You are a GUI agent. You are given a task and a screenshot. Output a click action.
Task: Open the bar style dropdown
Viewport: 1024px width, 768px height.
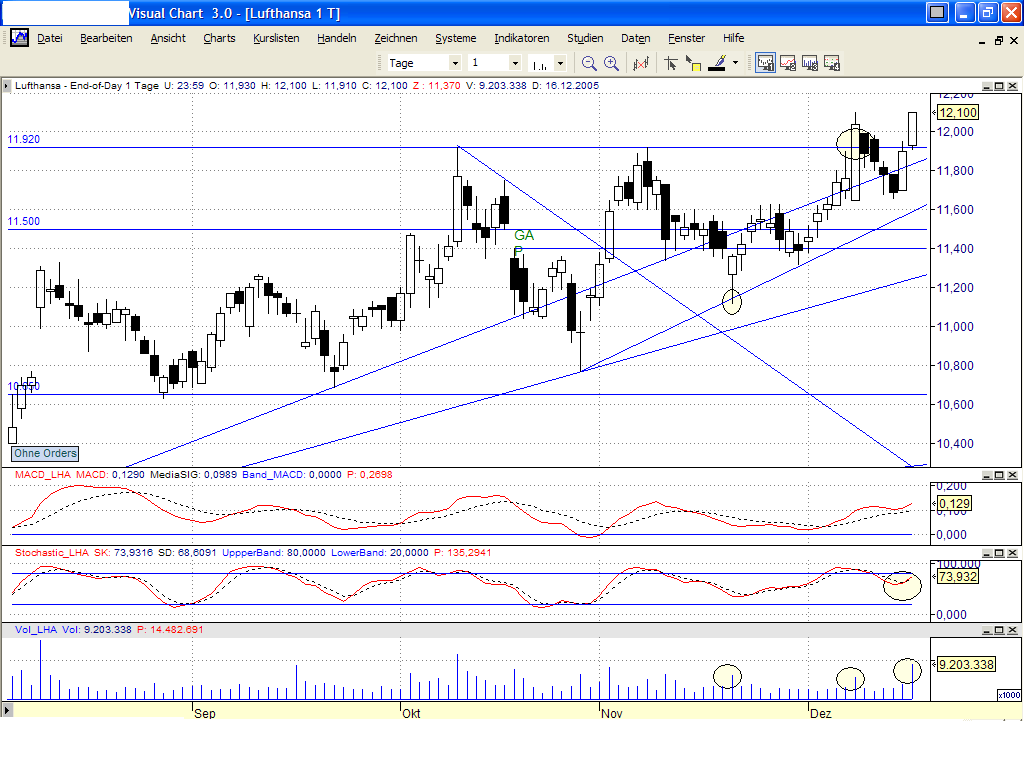[x=559, y=62]
